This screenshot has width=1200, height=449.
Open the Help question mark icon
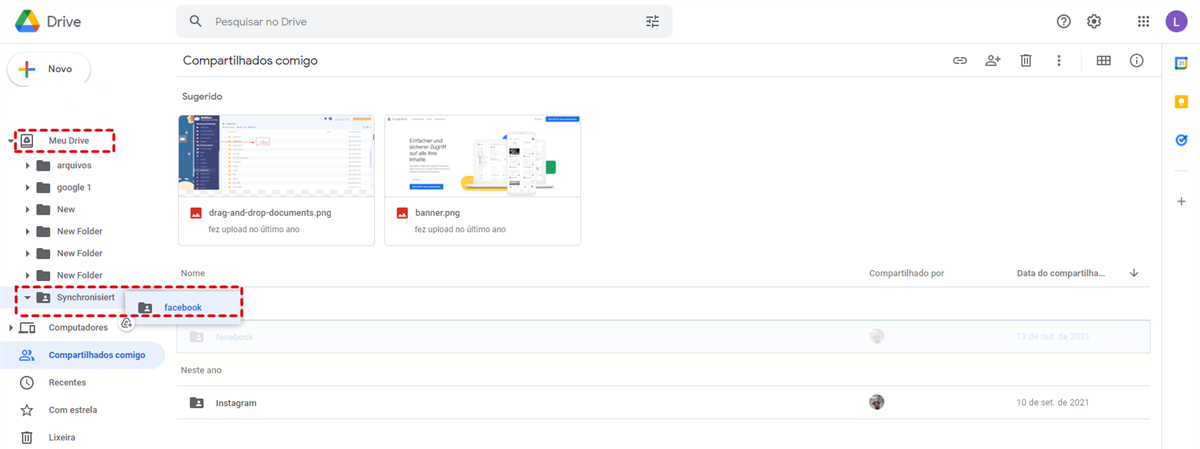1064,21
